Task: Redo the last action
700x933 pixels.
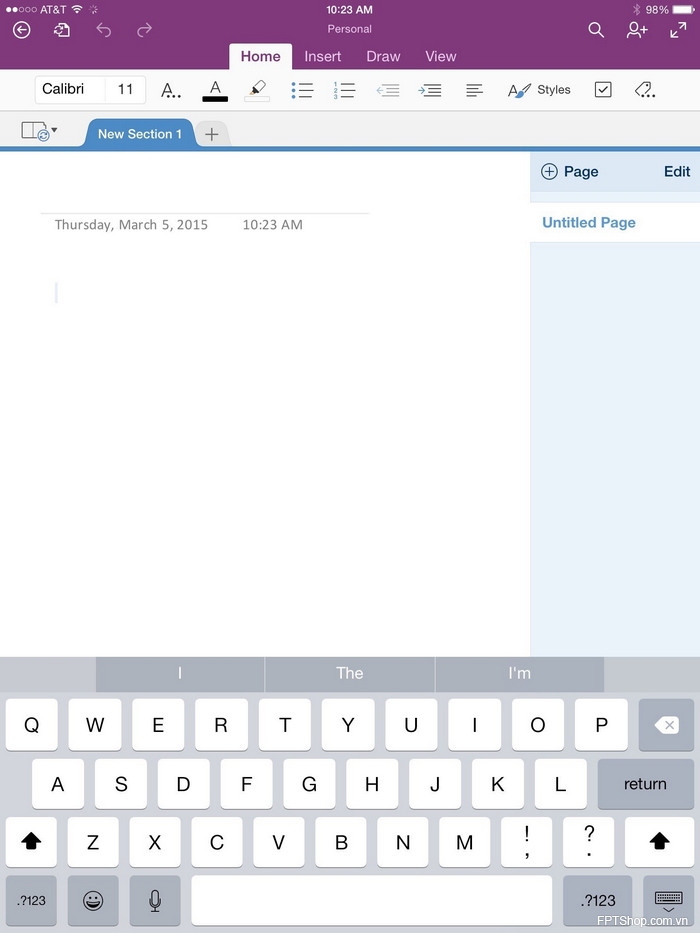Action: (x=144, y=30)
